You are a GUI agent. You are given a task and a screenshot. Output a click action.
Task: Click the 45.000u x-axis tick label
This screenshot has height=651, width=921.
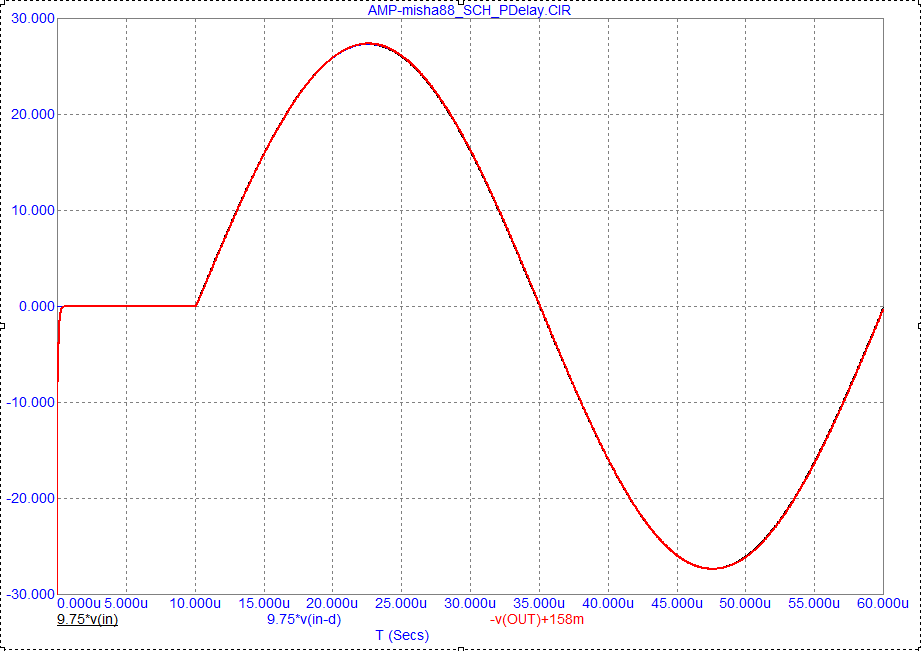tap(677, 604)
